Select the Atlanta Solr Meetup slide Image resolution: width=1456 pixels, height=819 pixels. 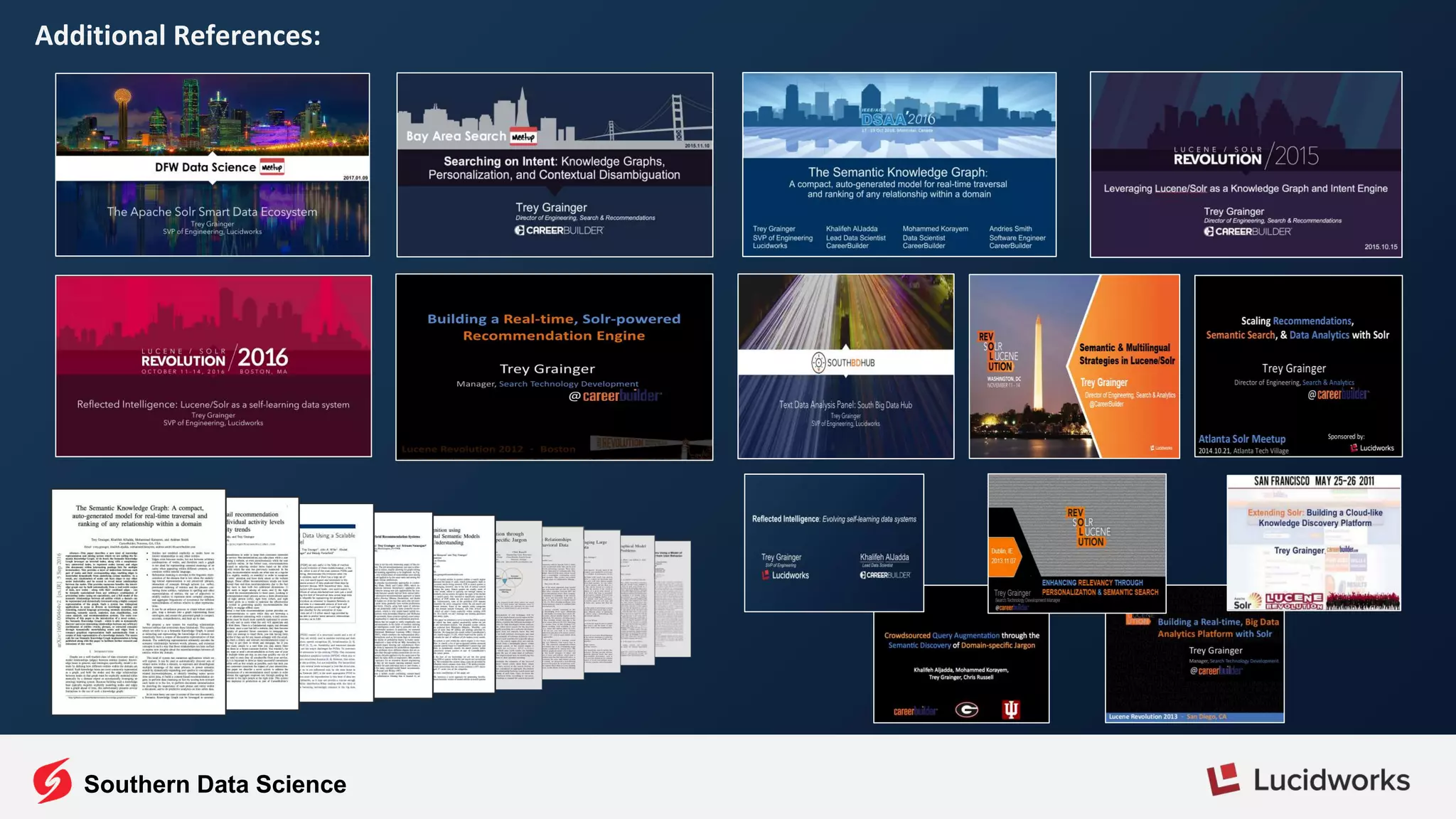point(1298,366)
